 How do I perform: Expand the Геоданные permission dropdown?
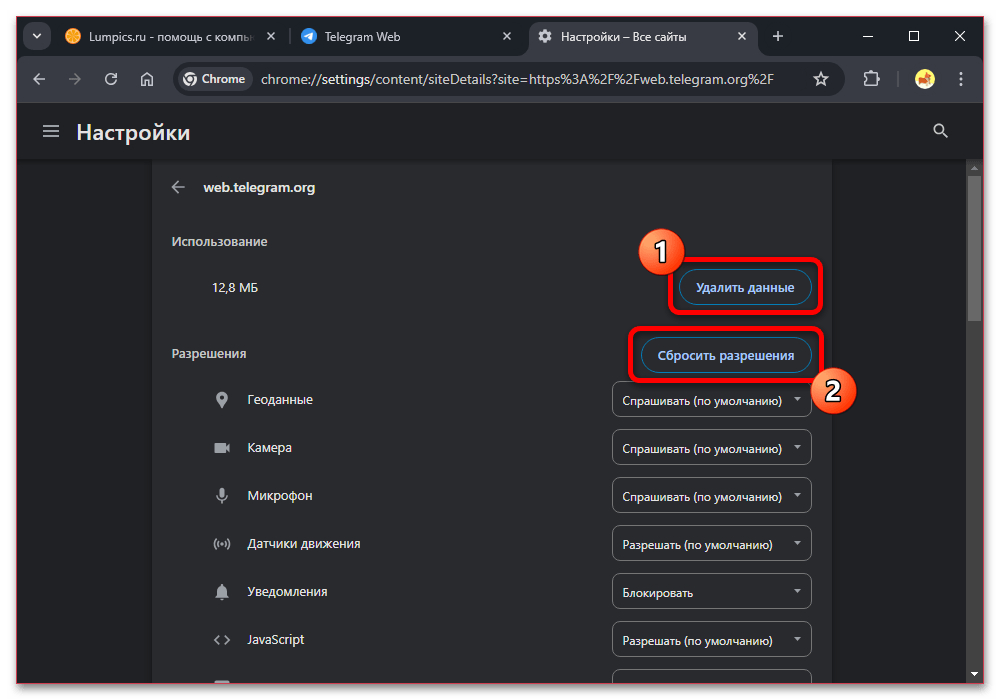pos(712,400)
